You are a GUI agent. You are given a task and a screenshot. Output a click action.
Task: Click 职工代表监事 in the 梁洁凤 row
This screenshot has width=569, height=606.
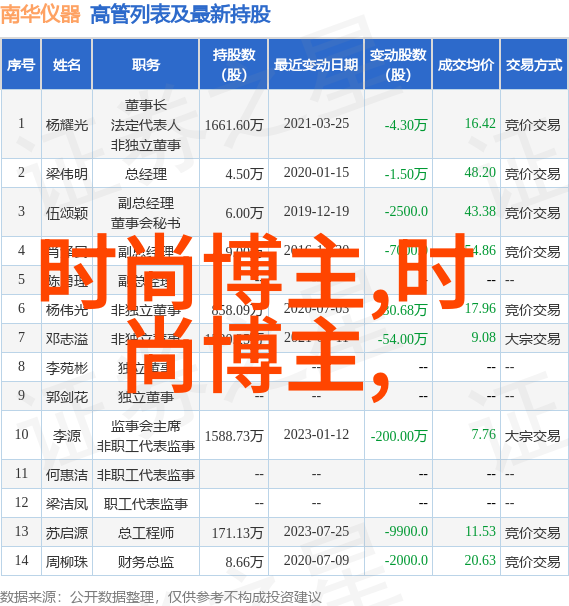point(146,504)
